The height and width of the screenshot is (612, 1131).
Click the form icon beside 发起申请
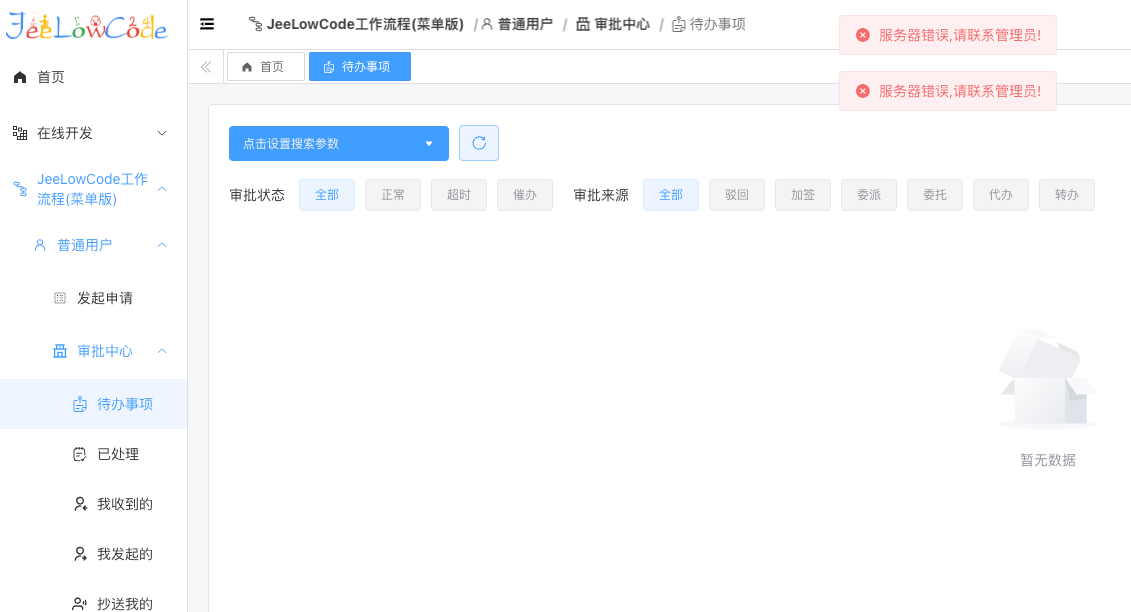pos(61,298)
